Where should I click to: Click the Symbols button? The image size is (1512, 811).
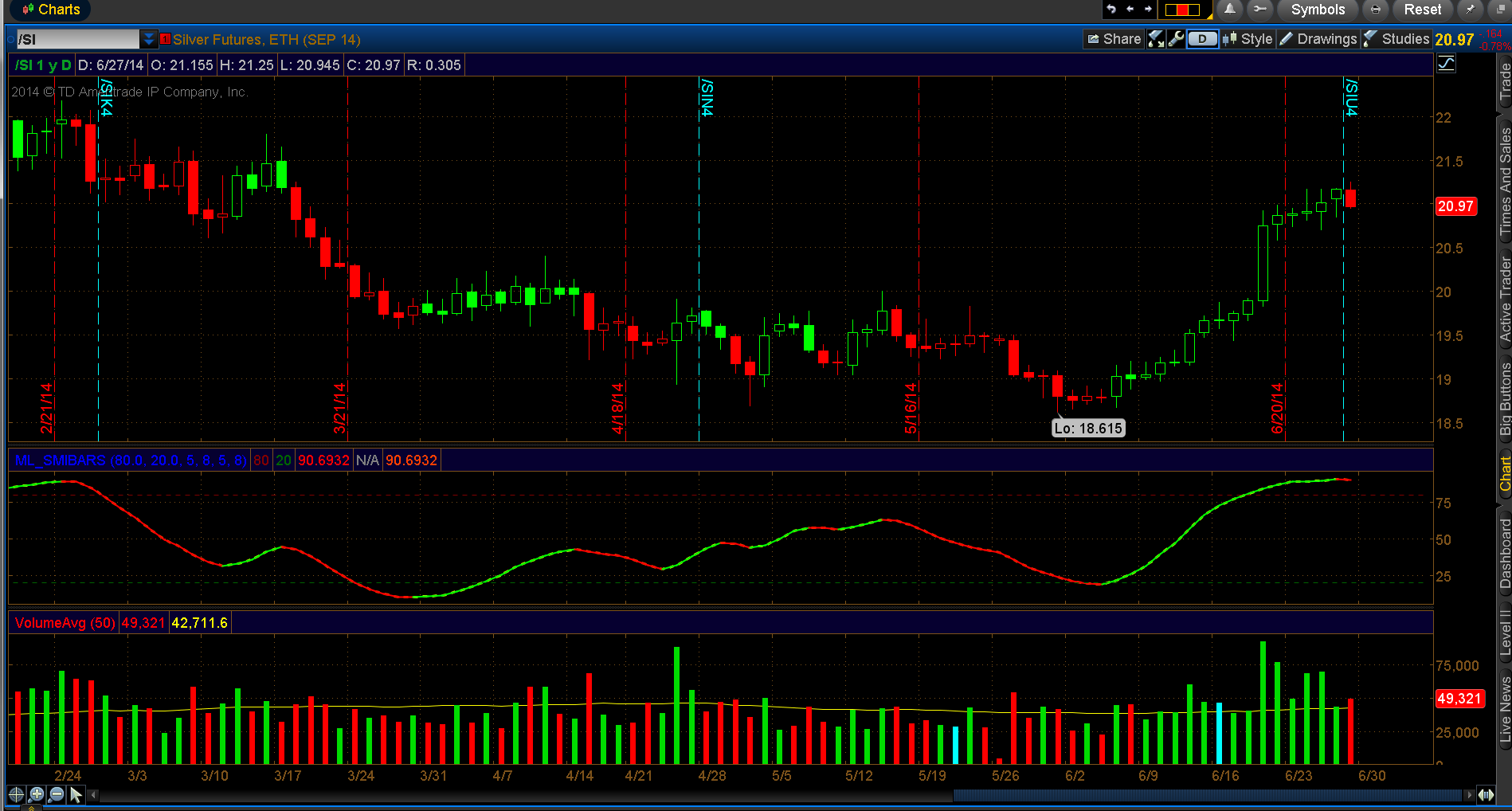[1318, 10]
